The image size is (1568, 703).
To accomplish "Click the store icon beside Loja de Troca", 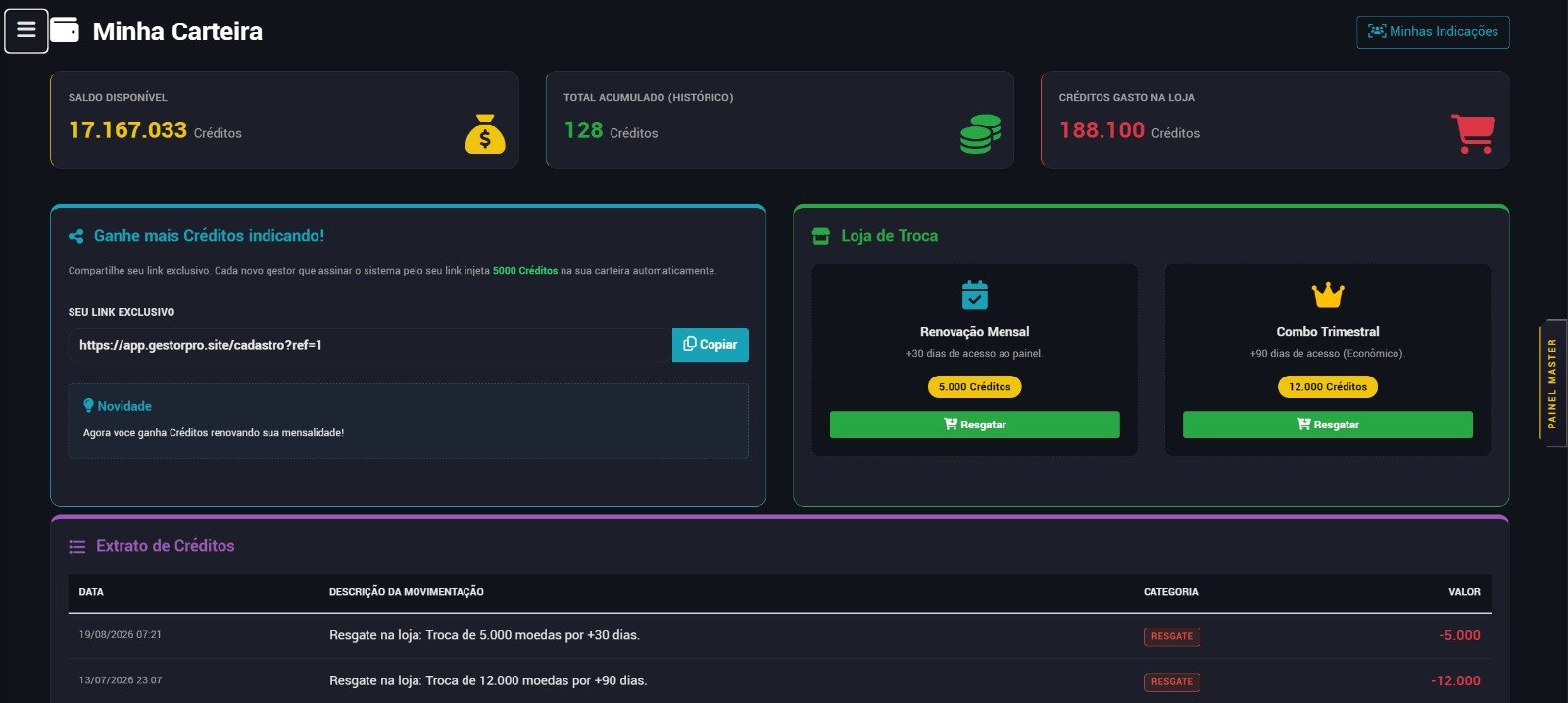I will point(821,236).
